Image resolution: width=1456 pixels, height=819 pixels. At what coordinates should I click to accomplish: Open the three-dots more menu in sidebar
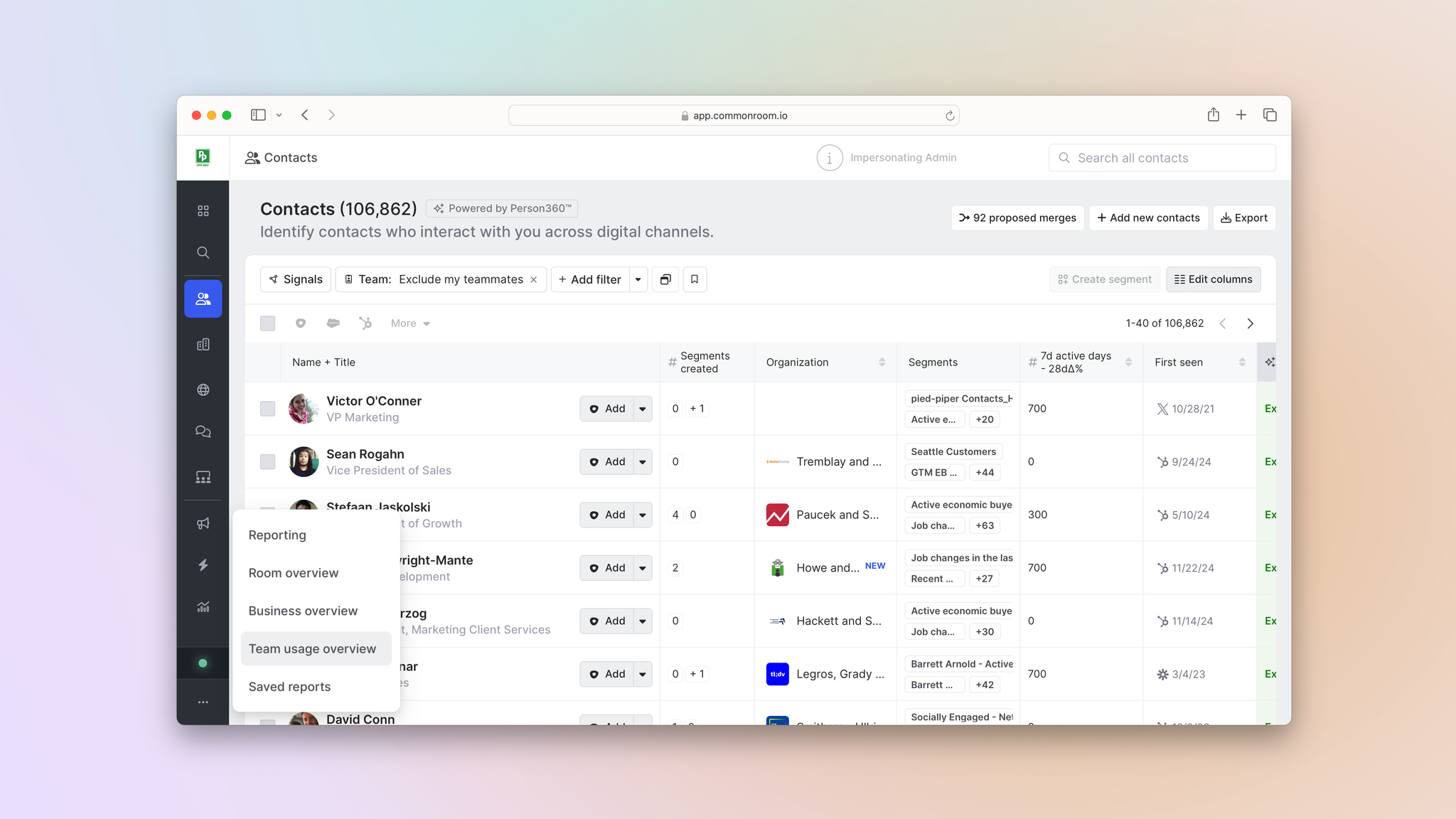click(203, 702)
